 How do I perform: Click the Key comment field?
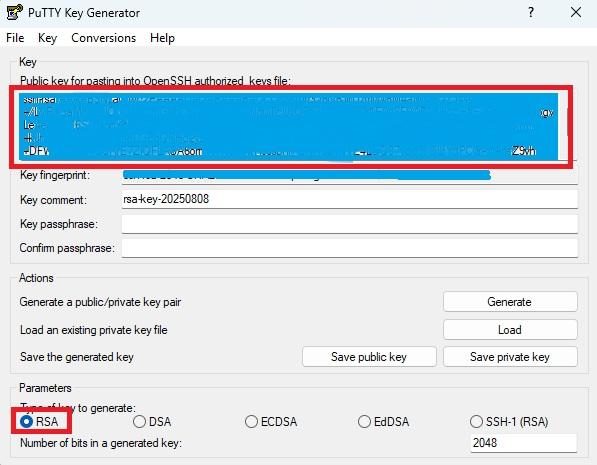tap(350, 199)
